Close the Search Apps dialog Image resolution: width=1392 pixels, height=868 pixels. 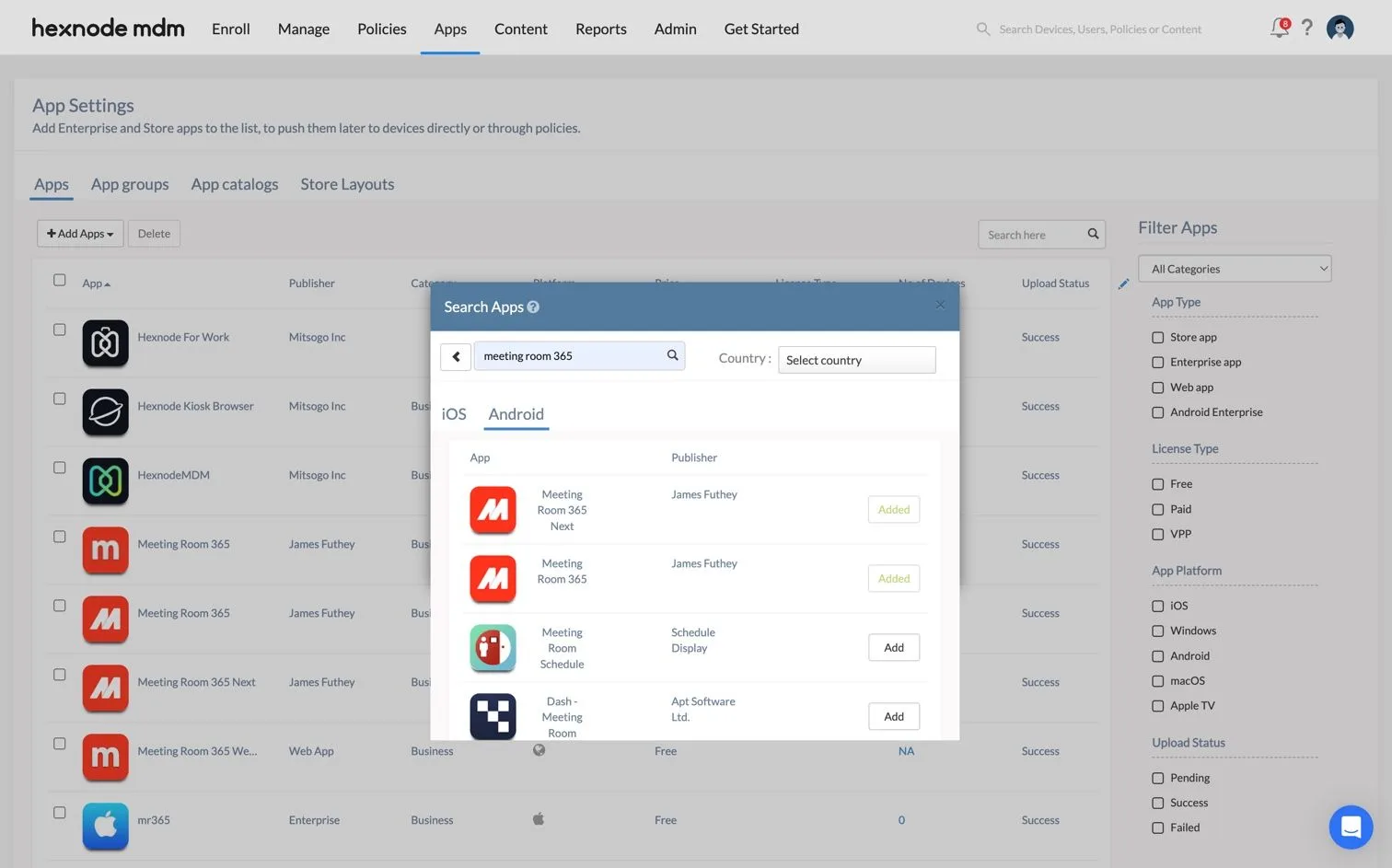pos(940,306)
